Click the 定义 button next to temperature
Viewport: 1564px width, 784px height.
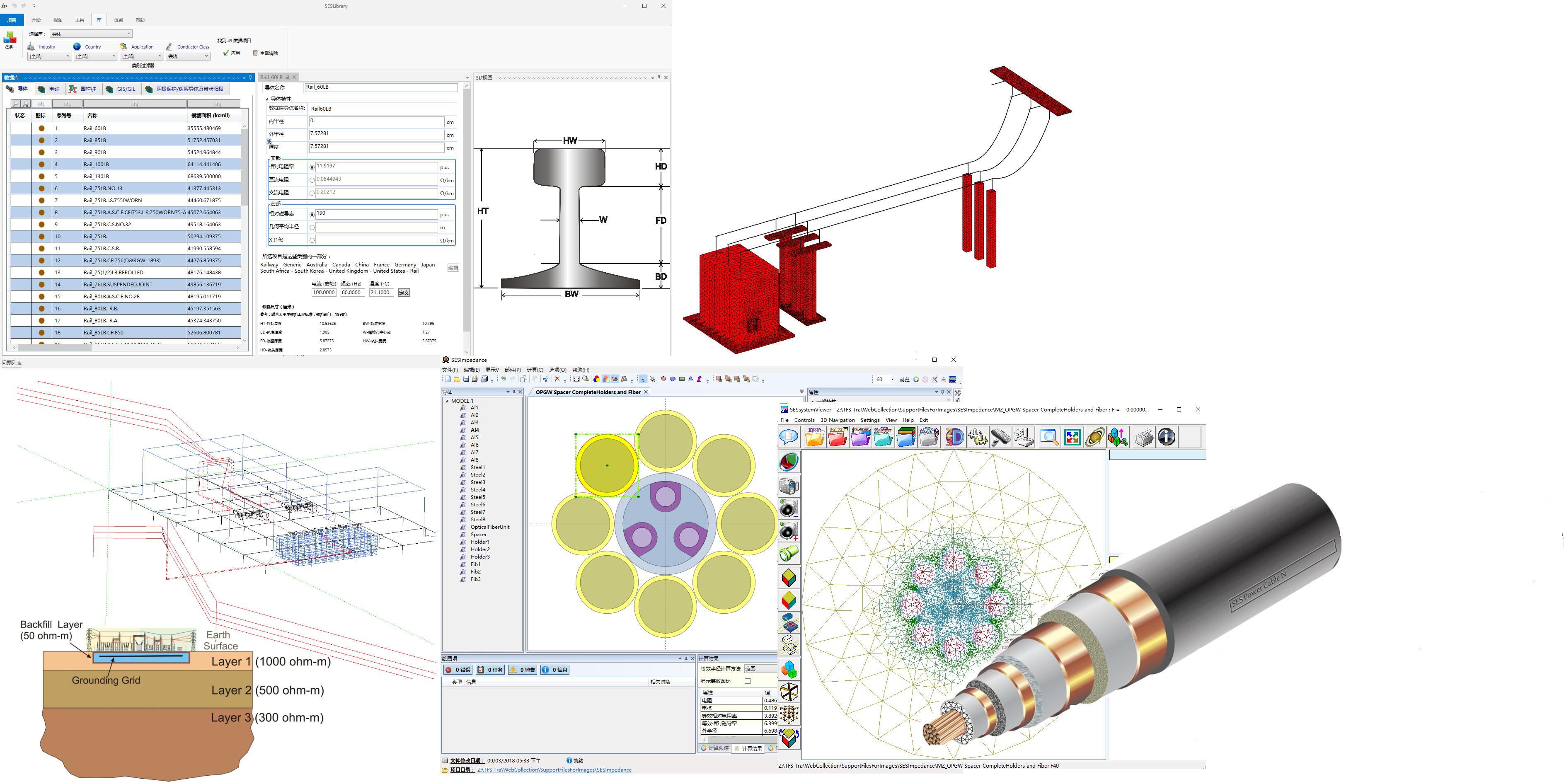point(404,293)
